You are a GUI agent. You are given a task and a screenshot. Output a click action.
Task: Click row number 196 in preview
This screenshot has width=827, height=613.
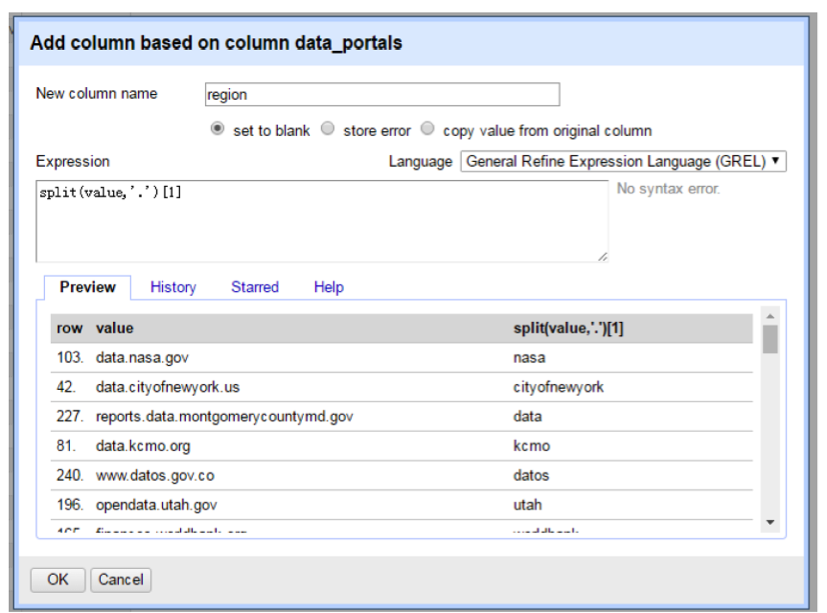(x=70, y=505)
